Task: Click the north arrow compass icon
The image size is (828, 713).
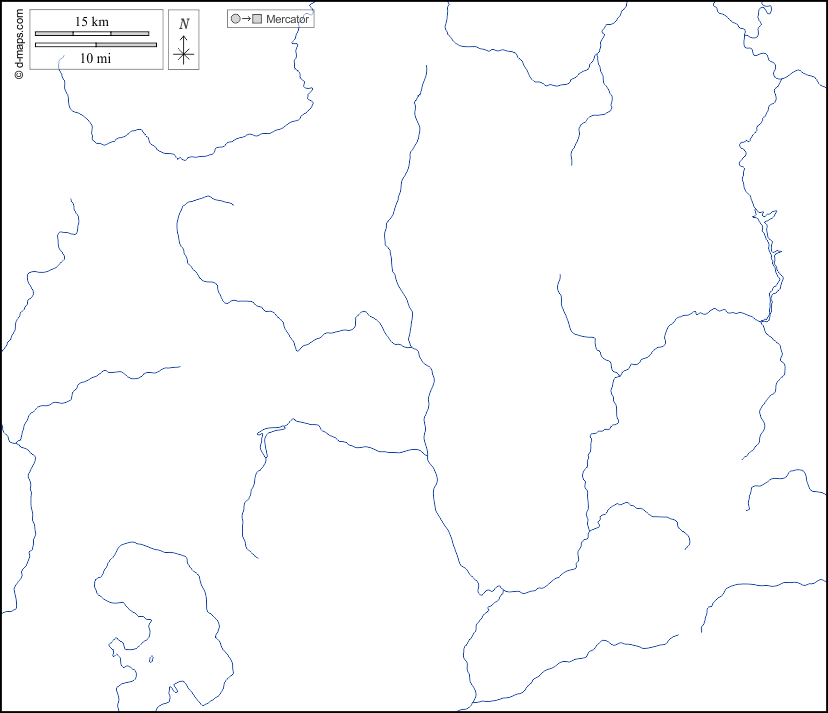Action: coord(183,41)
